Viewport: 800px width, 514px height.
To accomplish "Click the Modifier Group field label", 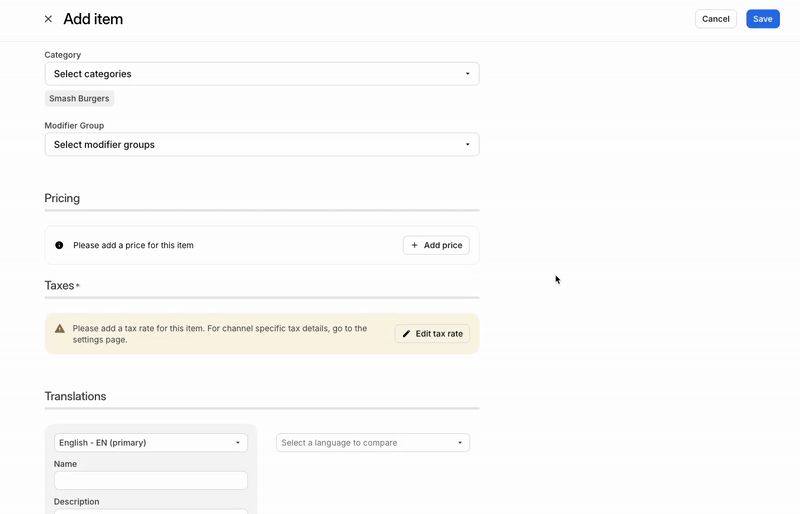I will [x=74, y=126].
